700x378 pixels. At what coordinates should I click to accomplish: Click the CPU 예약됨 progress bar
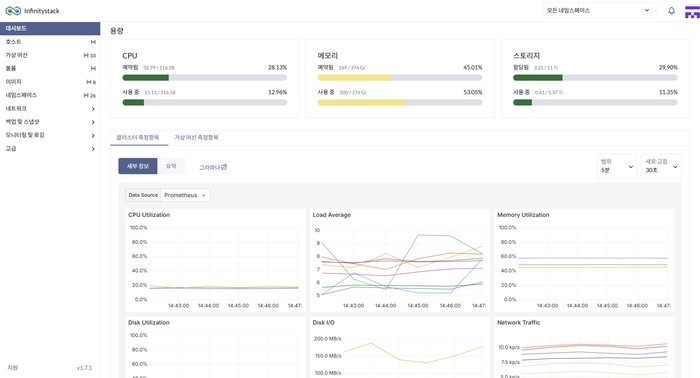[x=204, y=78]
